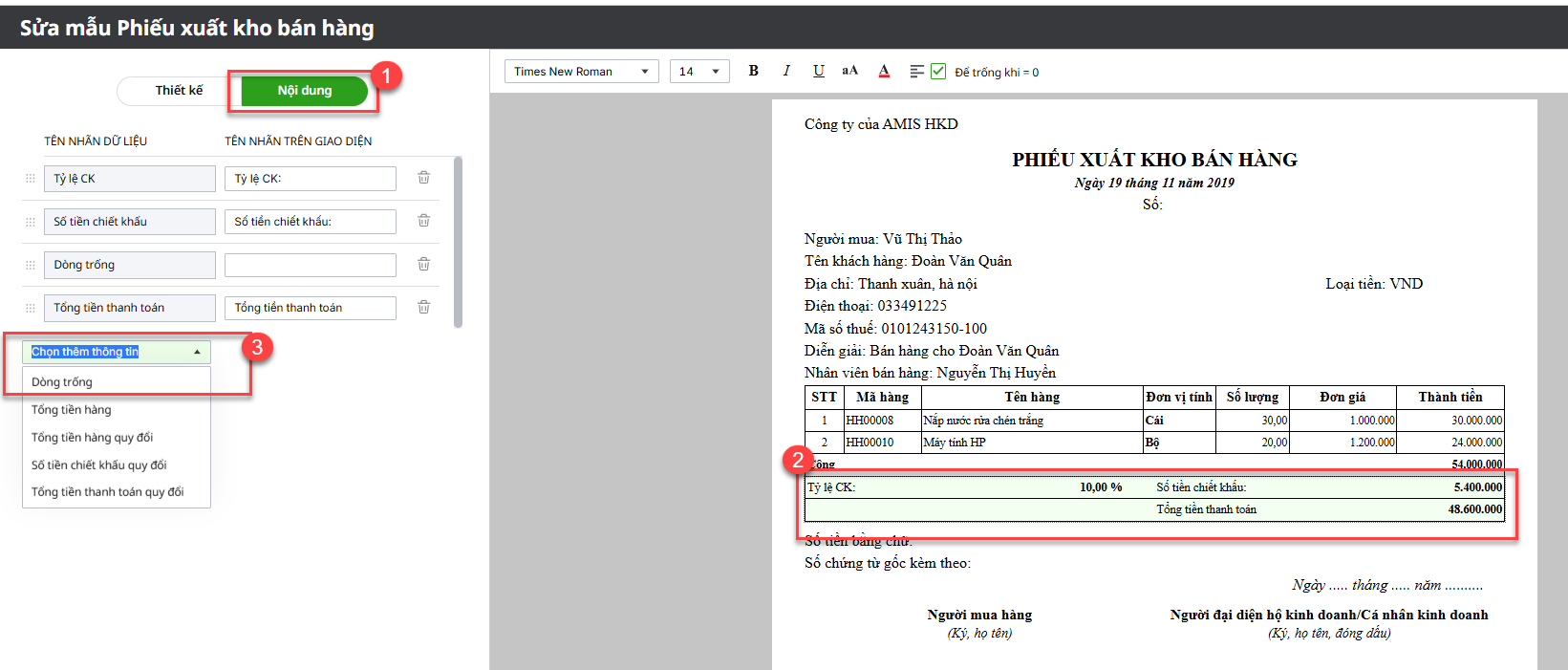Choose 'Số tiền chiết khấu quy đổi' option
Screen dimensions: 1568x670
click(98, 465)
